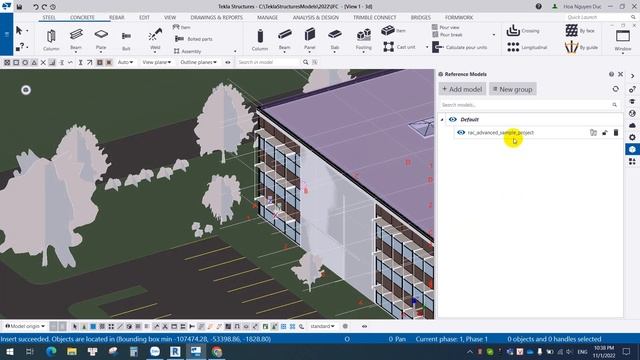Click the Assembly command
The image size is (640, 360).
(x=187, y=51)
